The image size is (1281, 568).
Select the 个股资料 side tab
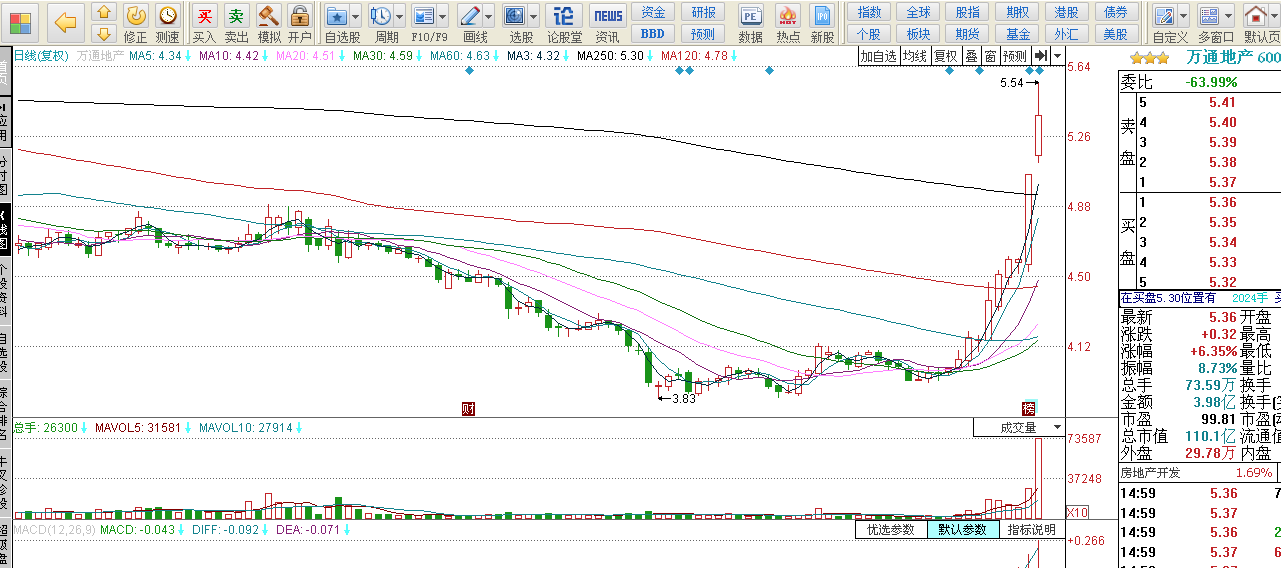coord(4,290)
